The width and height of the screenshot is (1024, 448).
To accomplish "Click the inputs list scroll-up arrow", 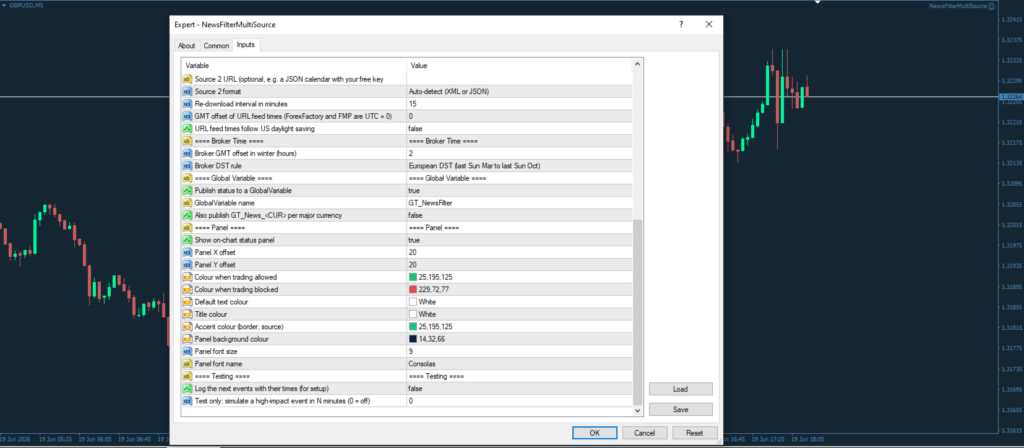I will (x=638, y=63).
